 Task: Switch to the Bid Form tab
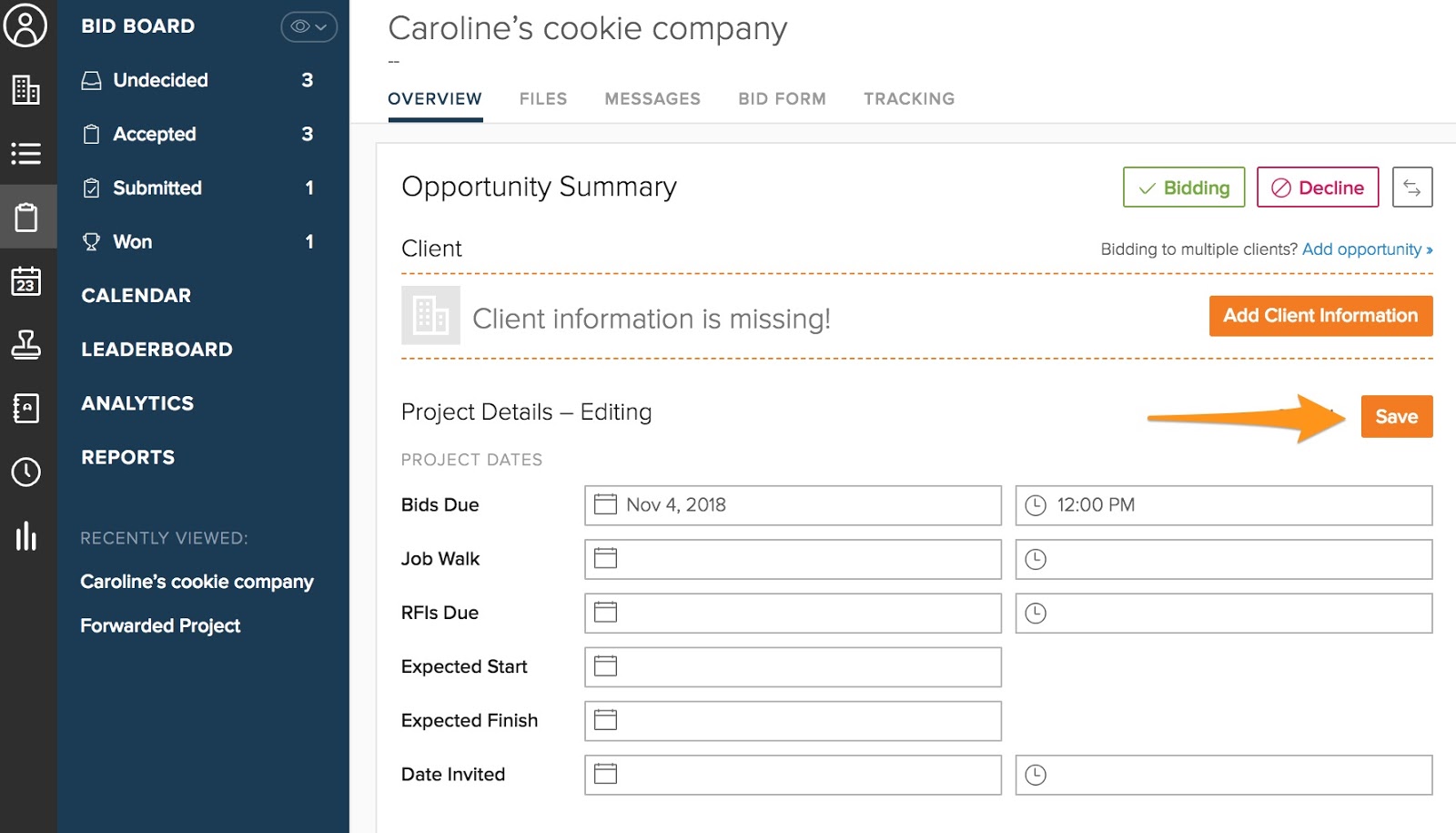coord(782,98)
